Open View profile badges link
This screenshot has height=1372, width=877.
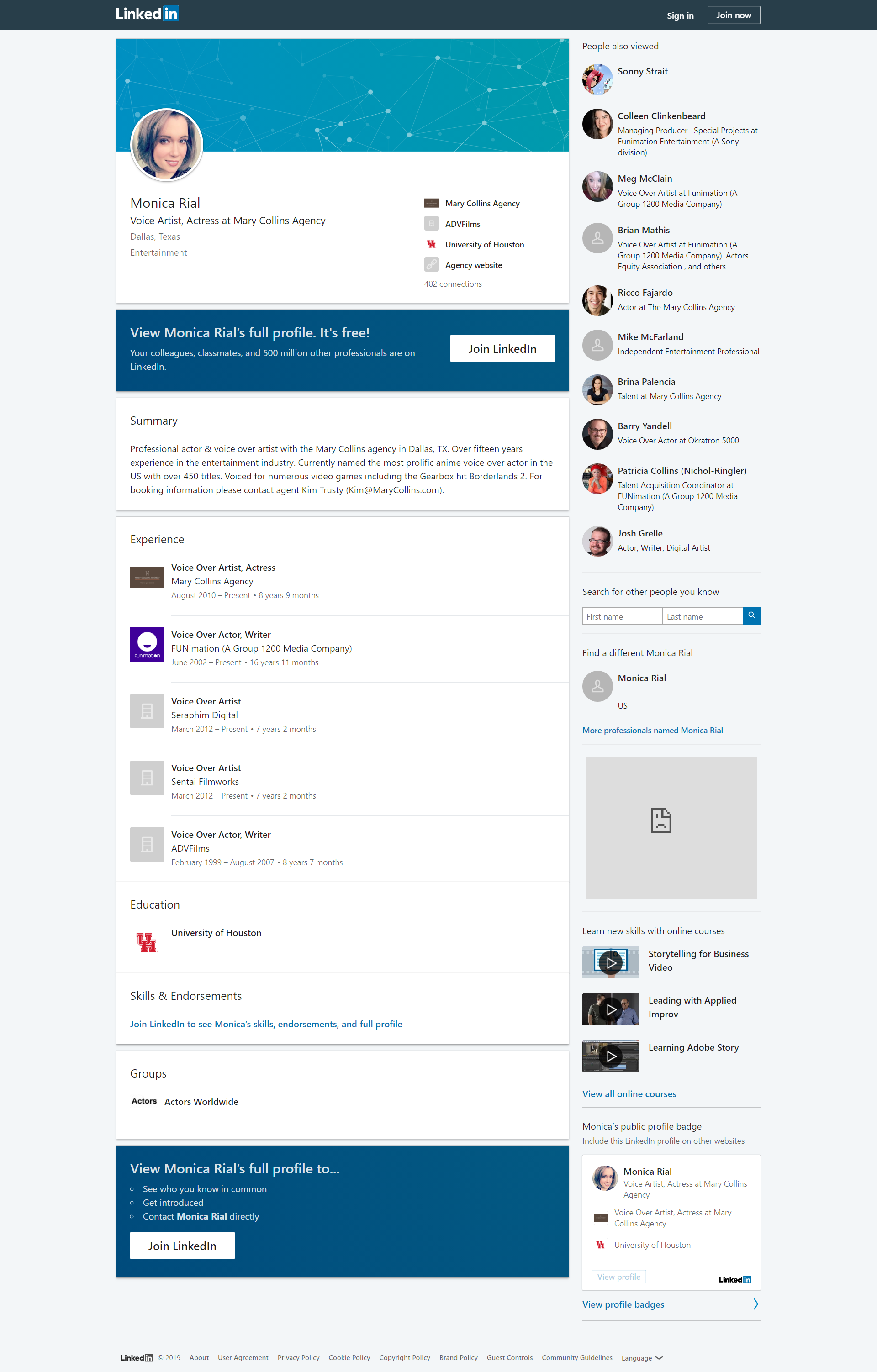coord(623,1304)
